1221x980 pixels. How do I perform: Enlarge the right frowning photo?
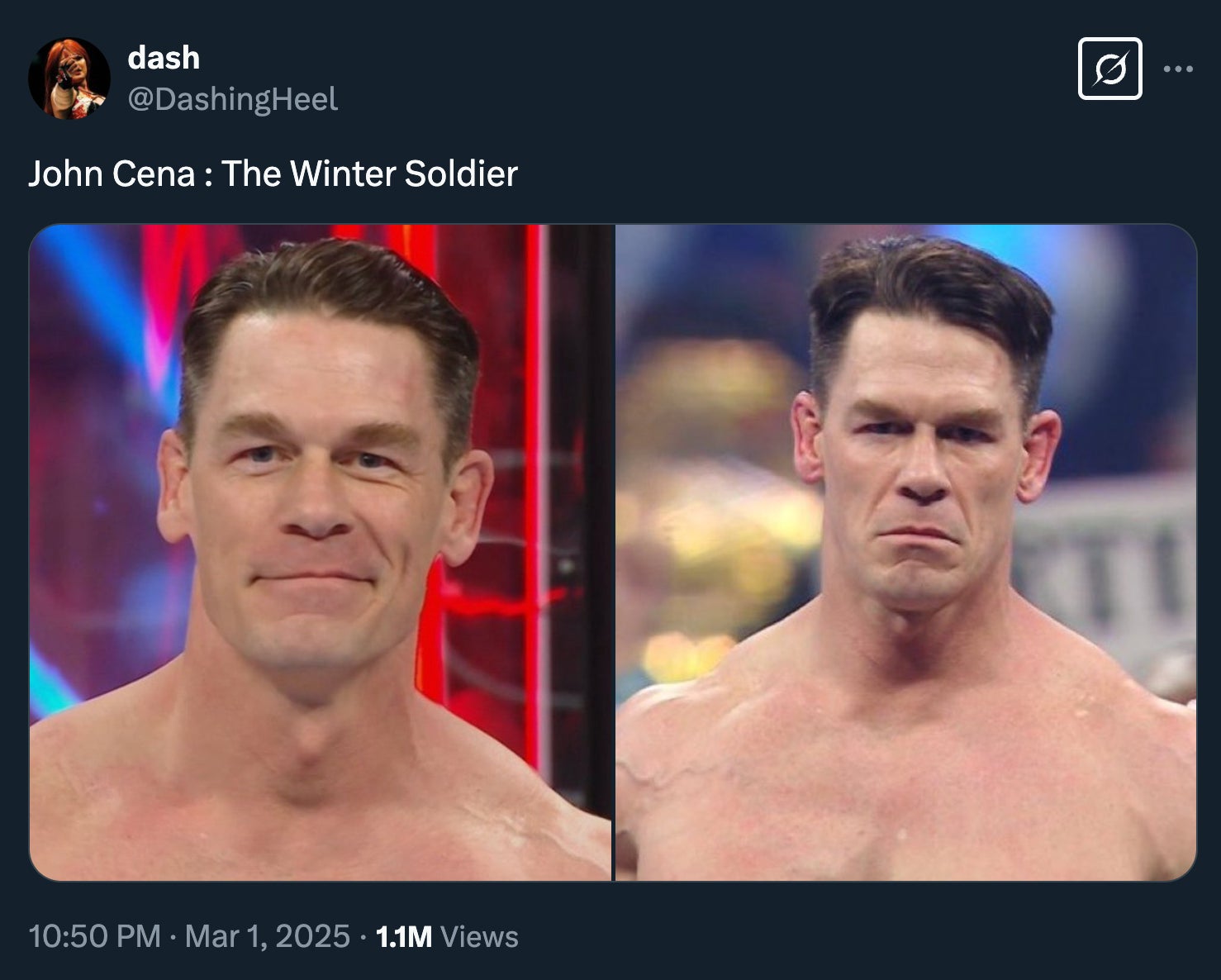(x=905, y=552)
